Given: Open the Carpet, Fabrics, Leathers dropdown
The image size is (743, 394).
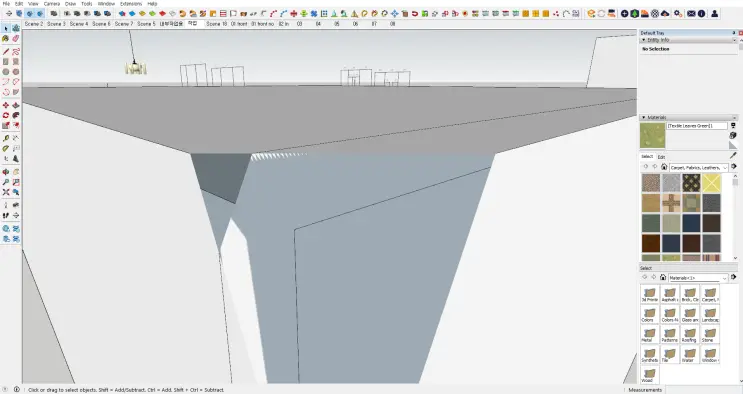Looking at the screenshot, I should click(698, 167).
